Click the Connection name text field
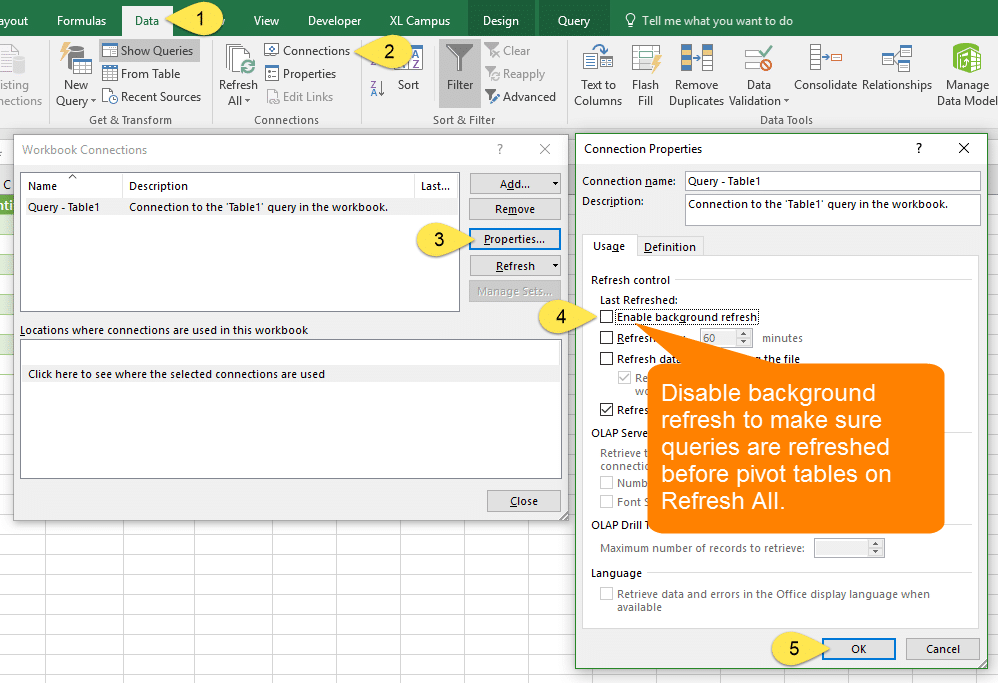Viewport: 998px width, 683px height. pyautogui.click(x=832, y=181)
